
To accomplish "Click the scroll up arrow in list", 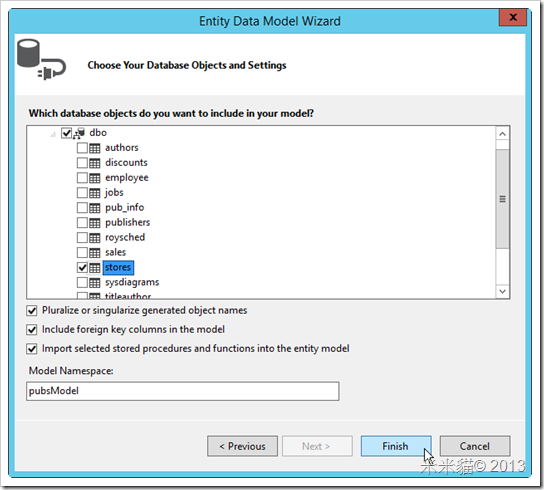I will [x=503, y=134].
